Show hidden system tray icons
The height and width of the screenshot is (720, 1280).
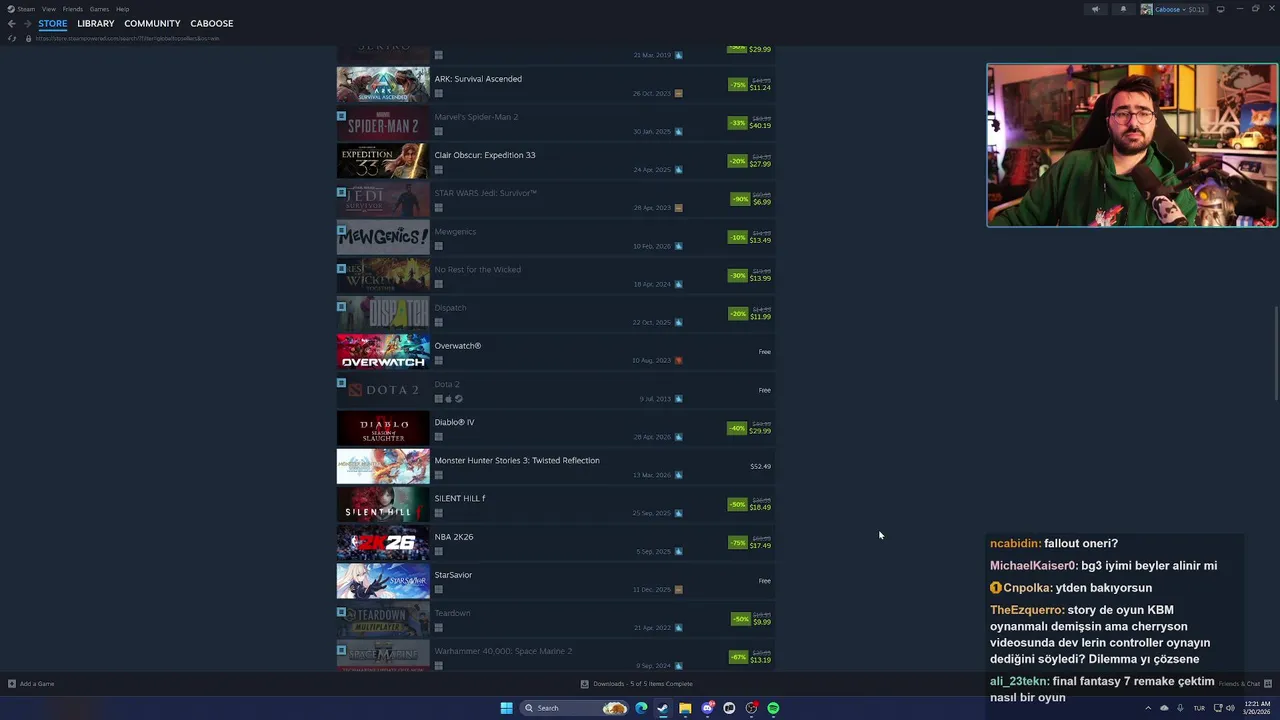point(1148,708)
